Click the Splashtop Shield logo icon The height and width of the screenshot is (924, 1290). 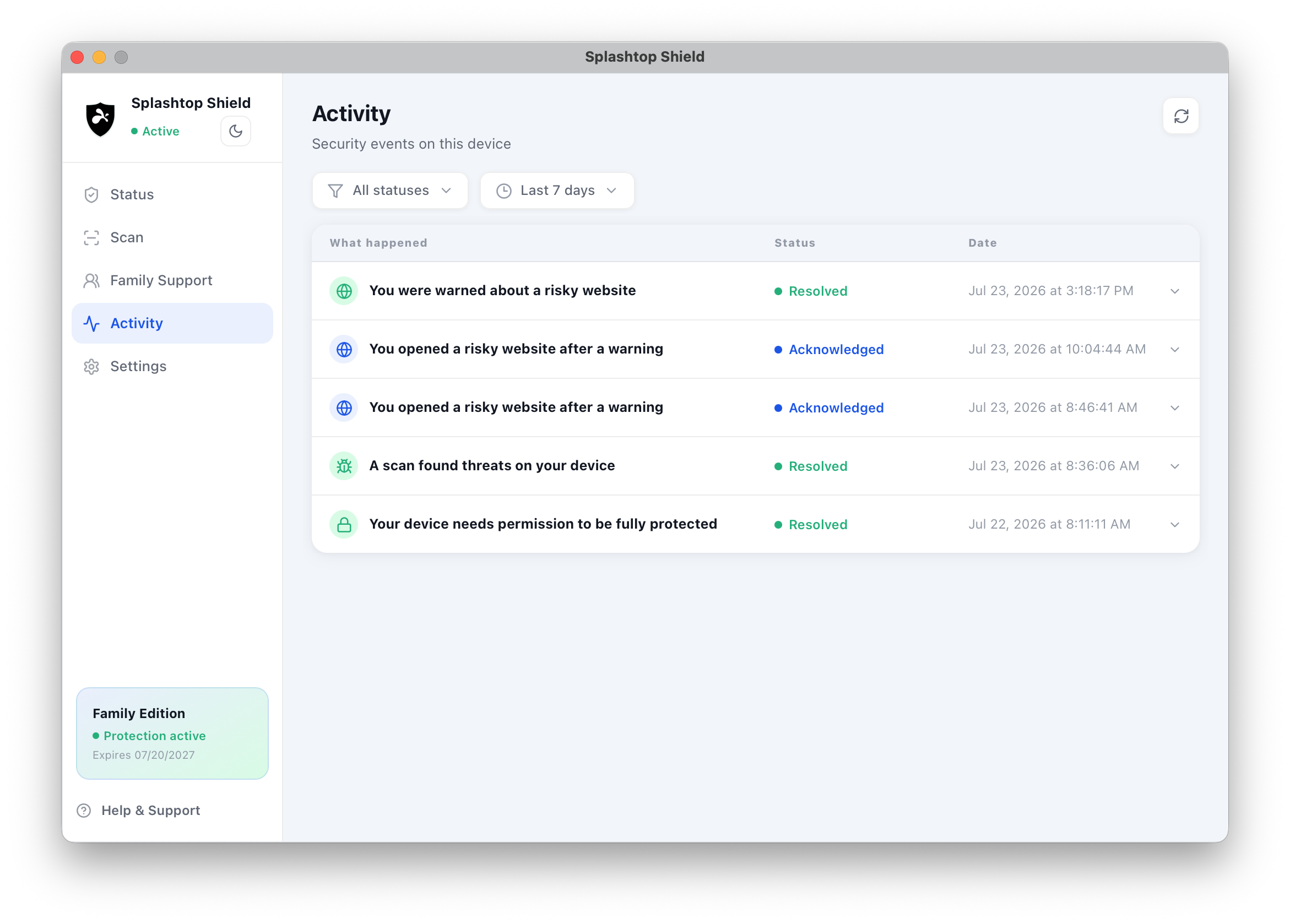coord(100,118)
